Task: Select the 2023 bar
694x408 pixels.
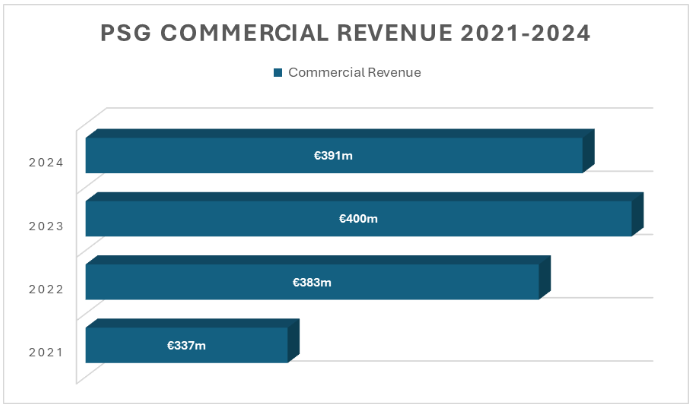Action: (364, 214)
